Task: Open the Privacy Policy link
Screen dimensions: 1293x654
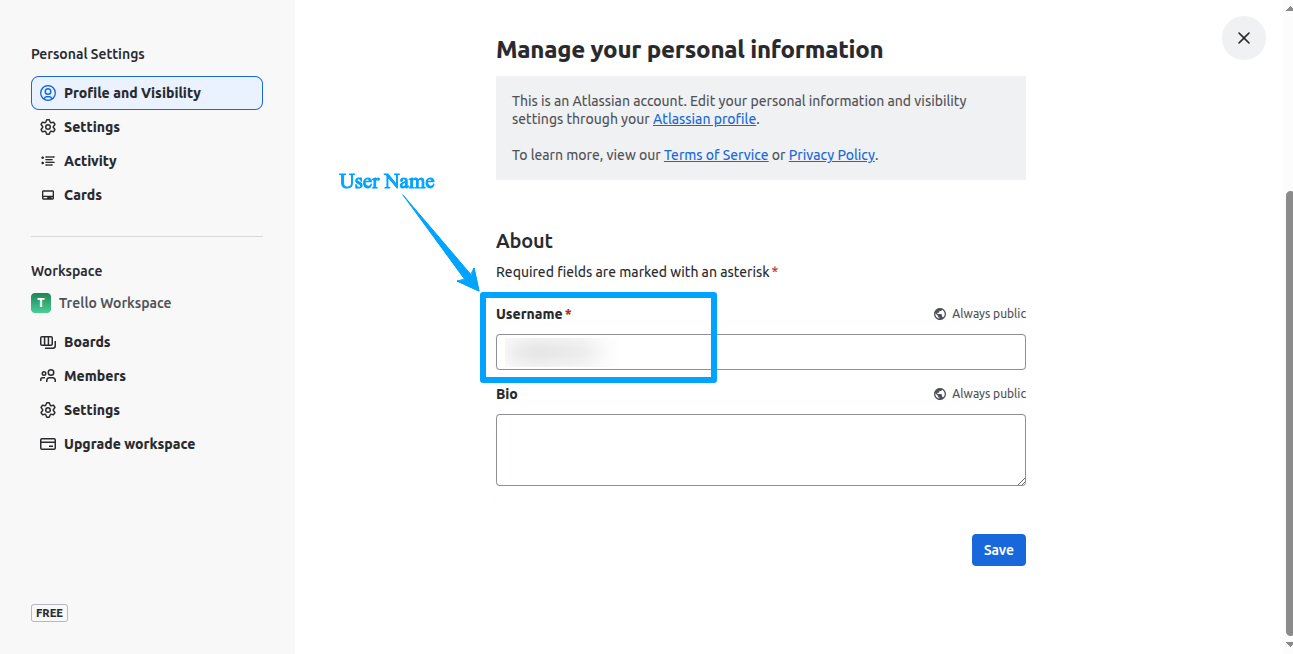Action: (x=832, y=155)
